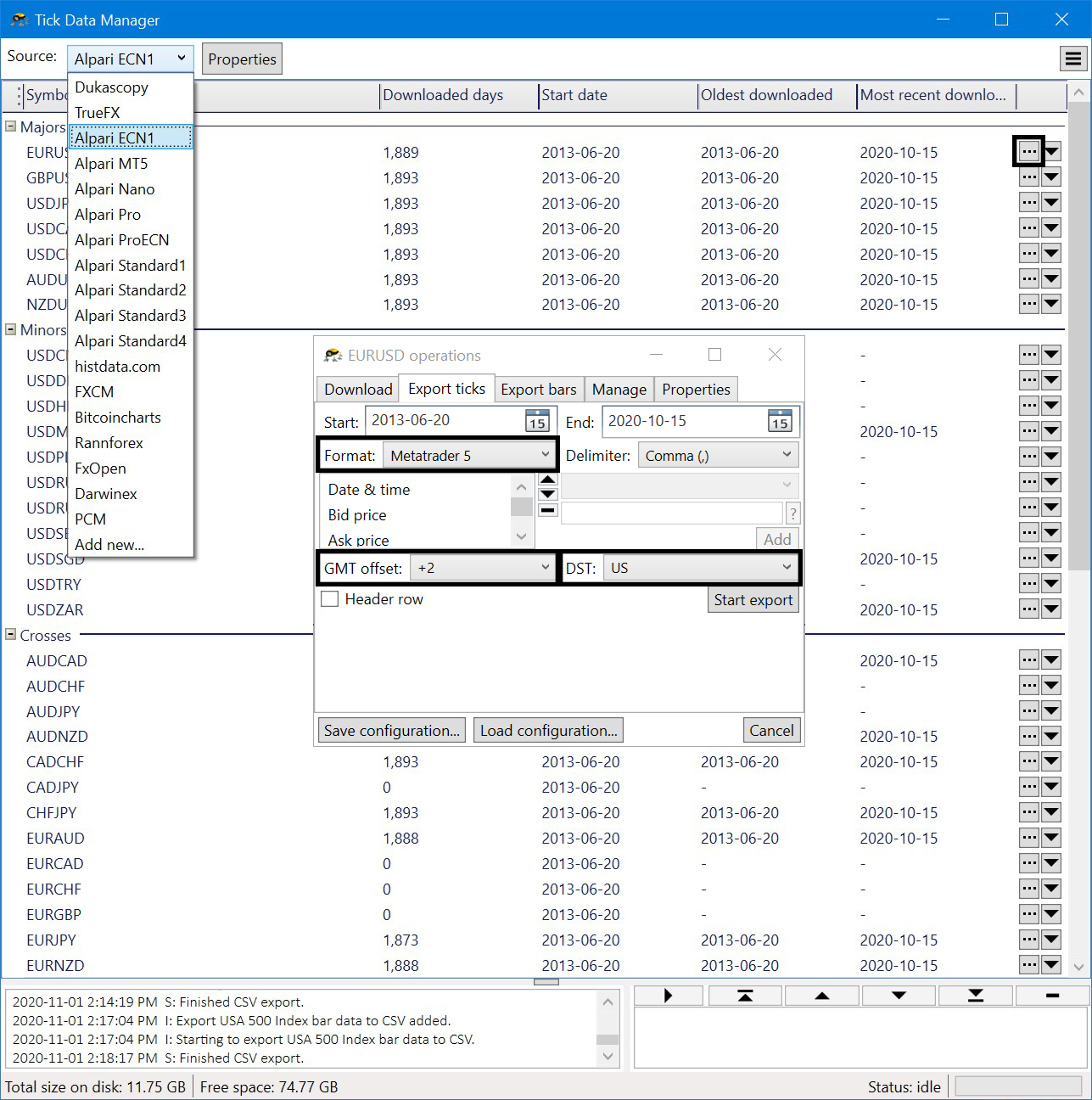Open the arrow dropdown for the EURCAD row
Viewport: 1092px width, 1100px height.
pyautogui.click(x=1052, y=863)
